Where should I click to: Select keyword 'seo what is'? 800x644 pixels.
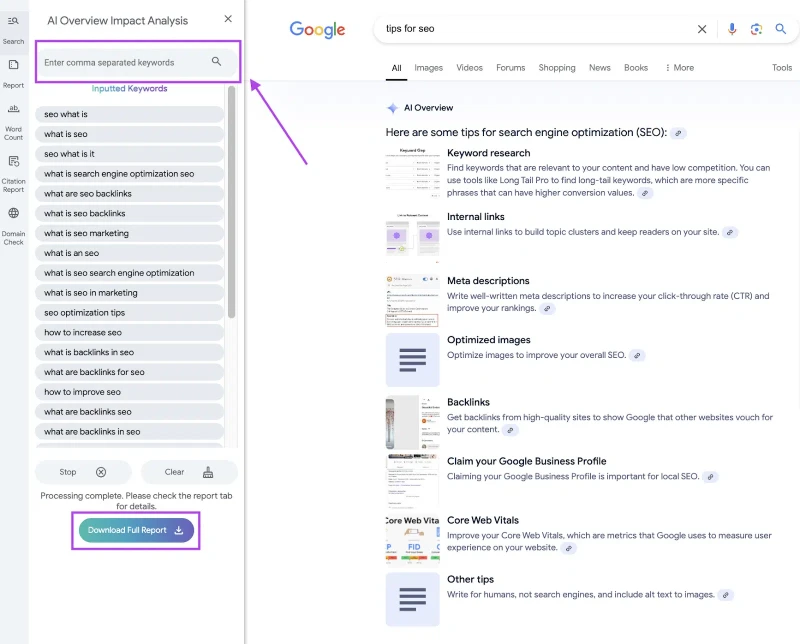(x=129, y=114)
